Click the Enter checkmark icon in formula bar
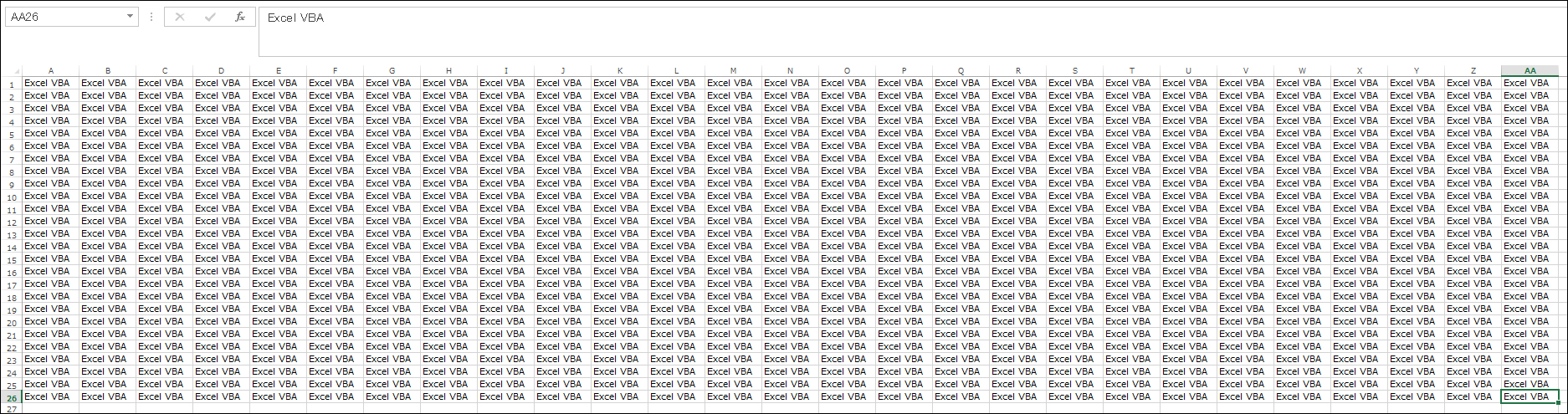This screenshot has width=1568, height=414. pyautogui.click(x=209, y=18)
